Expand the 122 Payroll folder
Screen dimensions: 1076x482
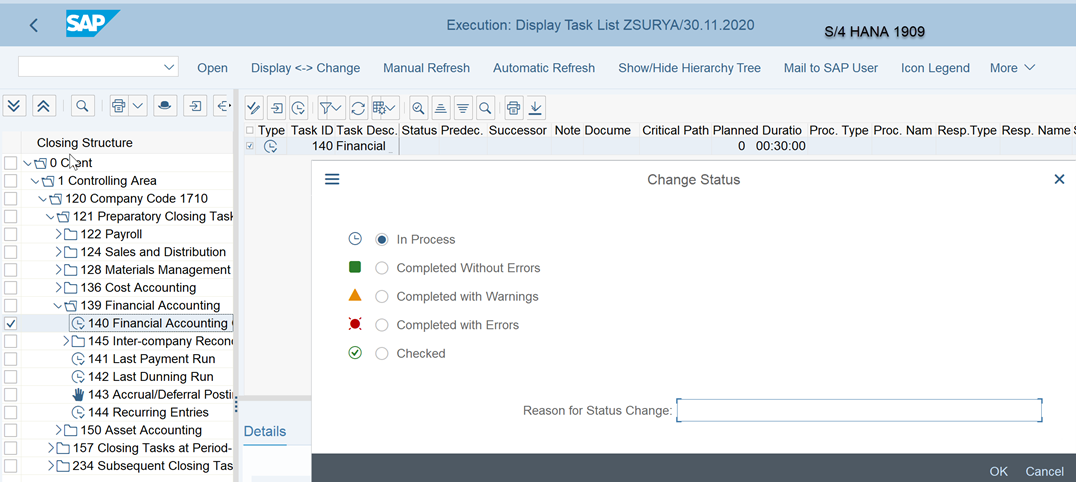[58, 235]
